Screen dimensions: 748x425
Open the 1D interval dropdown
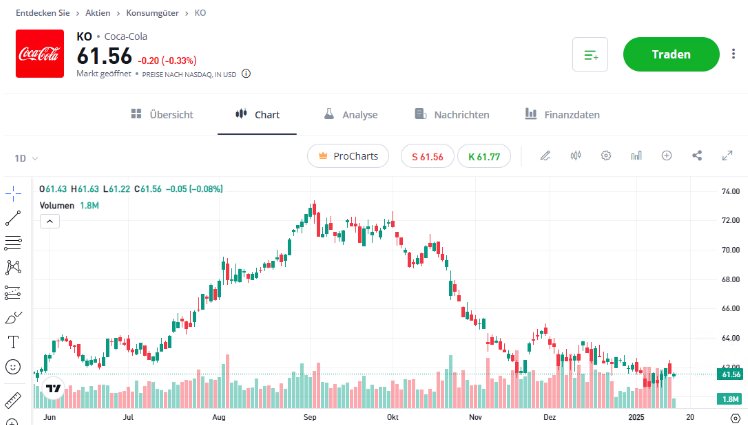coord(26,158)
